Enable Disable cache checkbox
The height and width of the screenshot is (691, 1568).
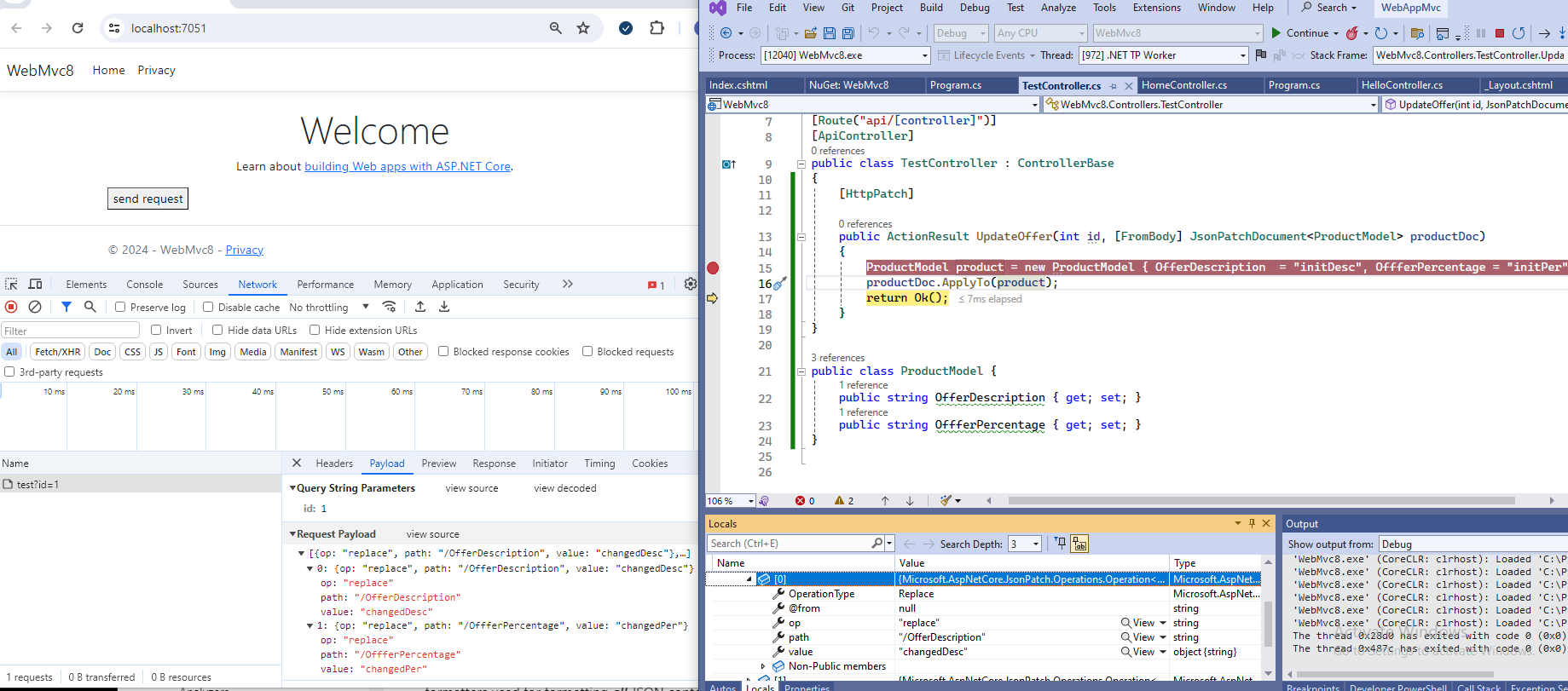(208, 307)
